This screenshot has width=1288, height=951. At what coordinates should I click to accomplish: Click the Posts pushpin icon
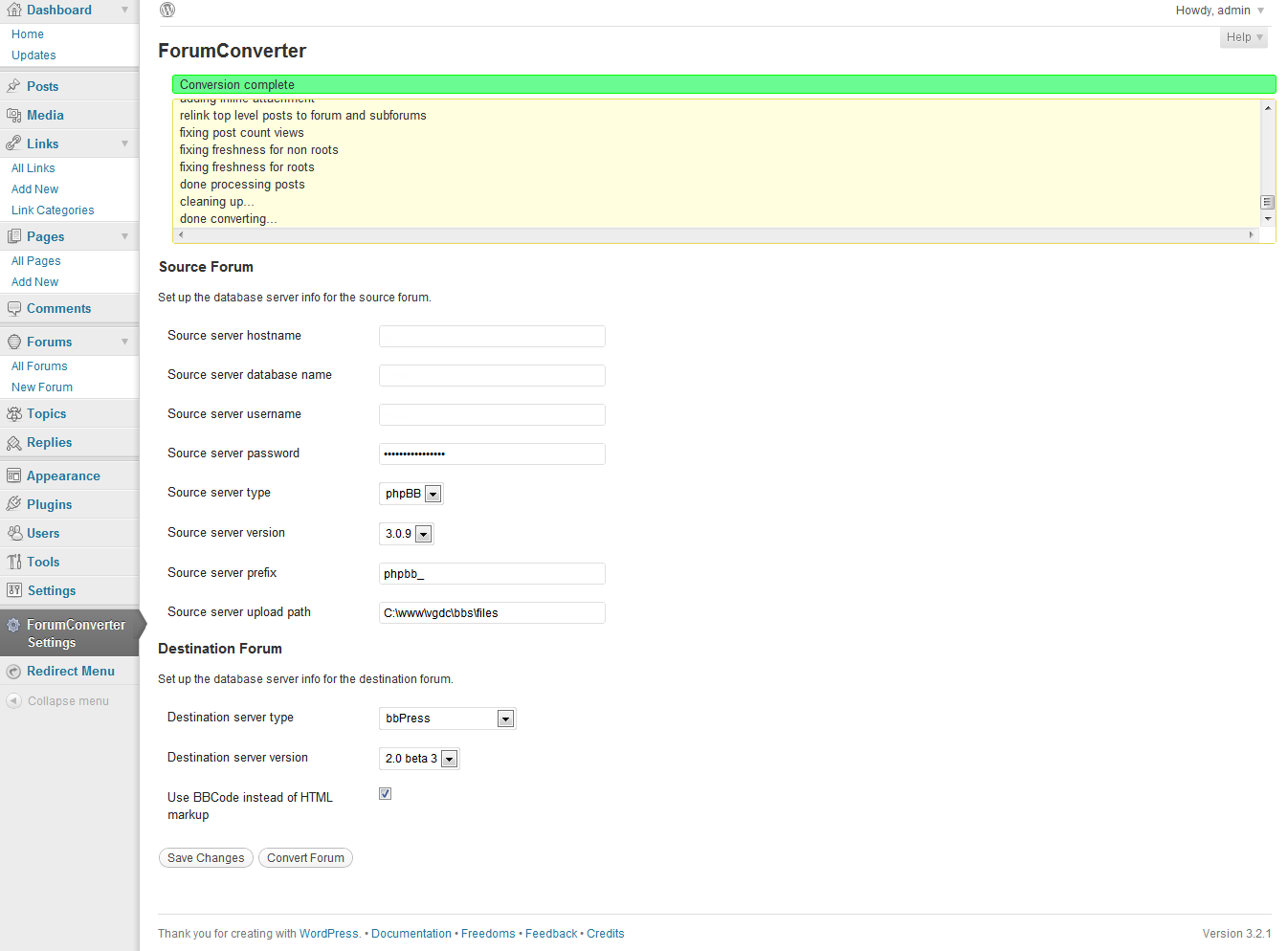pos(13,86)
